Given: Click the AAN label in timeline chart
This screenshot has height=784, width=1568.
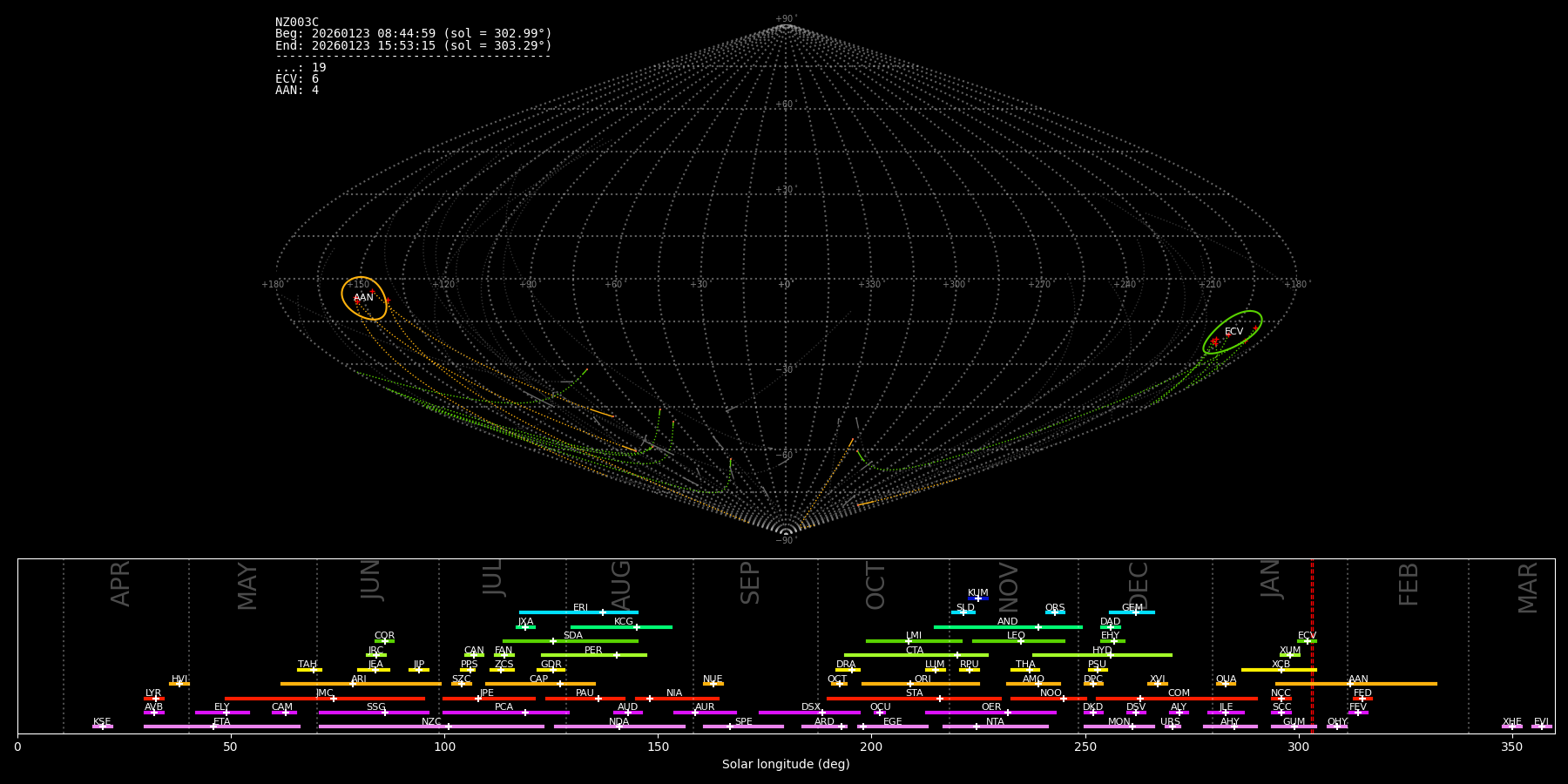Looking at the screenshot, I should (1358, 679).
